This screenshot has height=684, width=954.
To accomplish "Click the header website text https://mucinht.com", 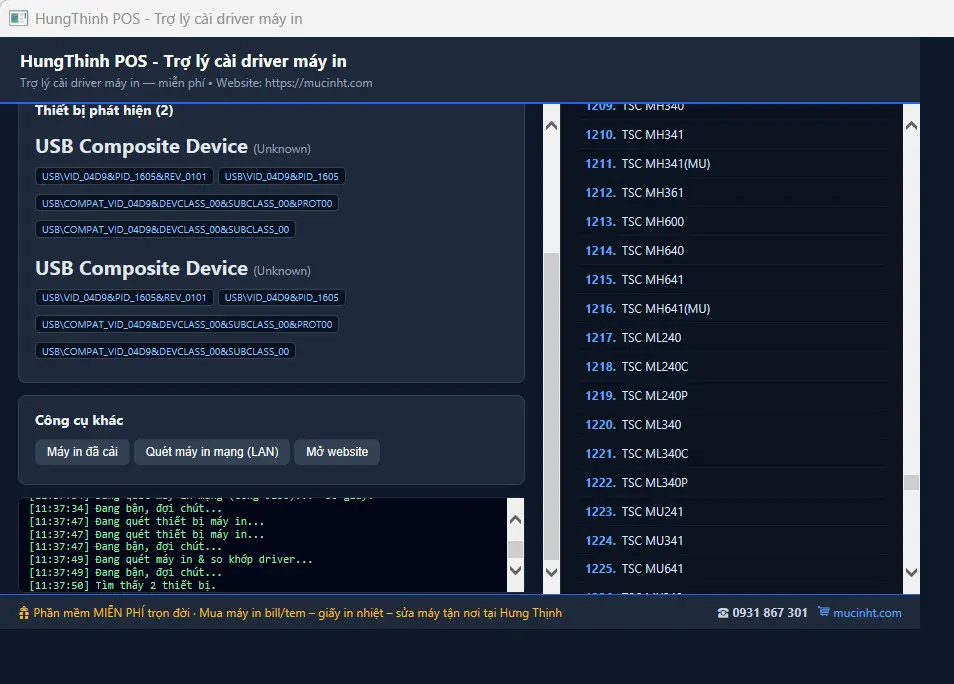I will click(319, 83).
